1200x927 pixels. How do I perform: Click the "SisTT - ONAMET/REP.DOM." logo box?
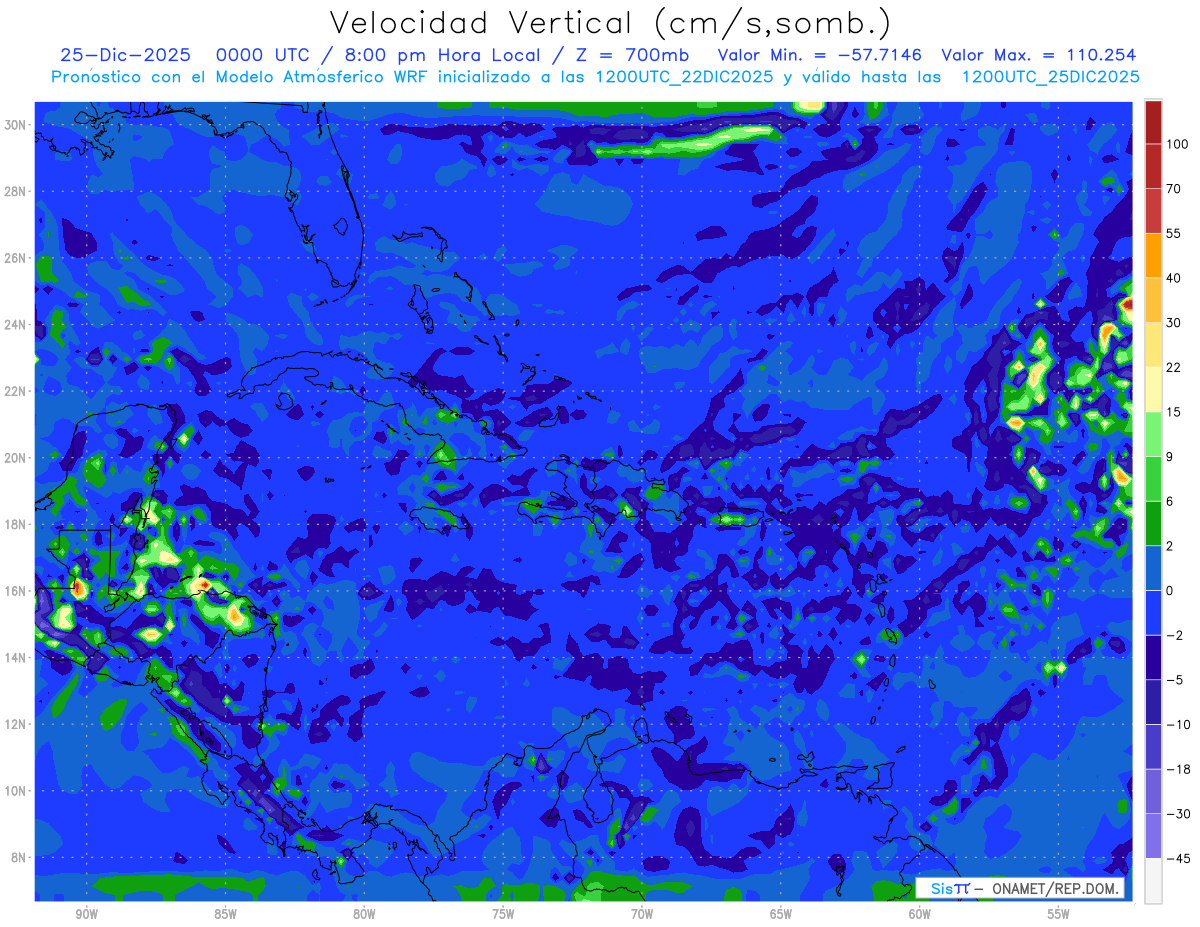pyautogui.click(x=1020, y=888)
